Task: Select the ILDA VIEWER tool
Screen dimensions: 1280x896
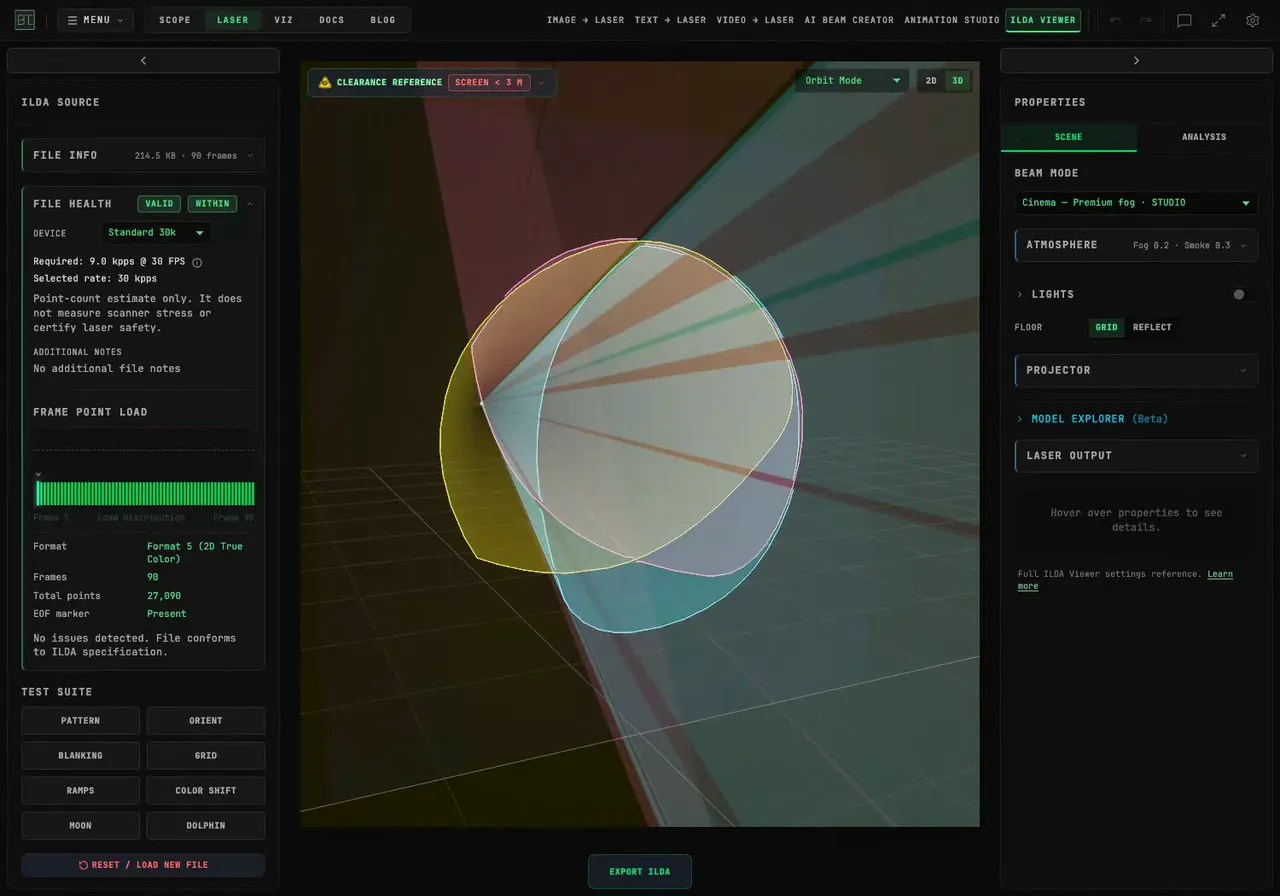Action: [1043, 20]
